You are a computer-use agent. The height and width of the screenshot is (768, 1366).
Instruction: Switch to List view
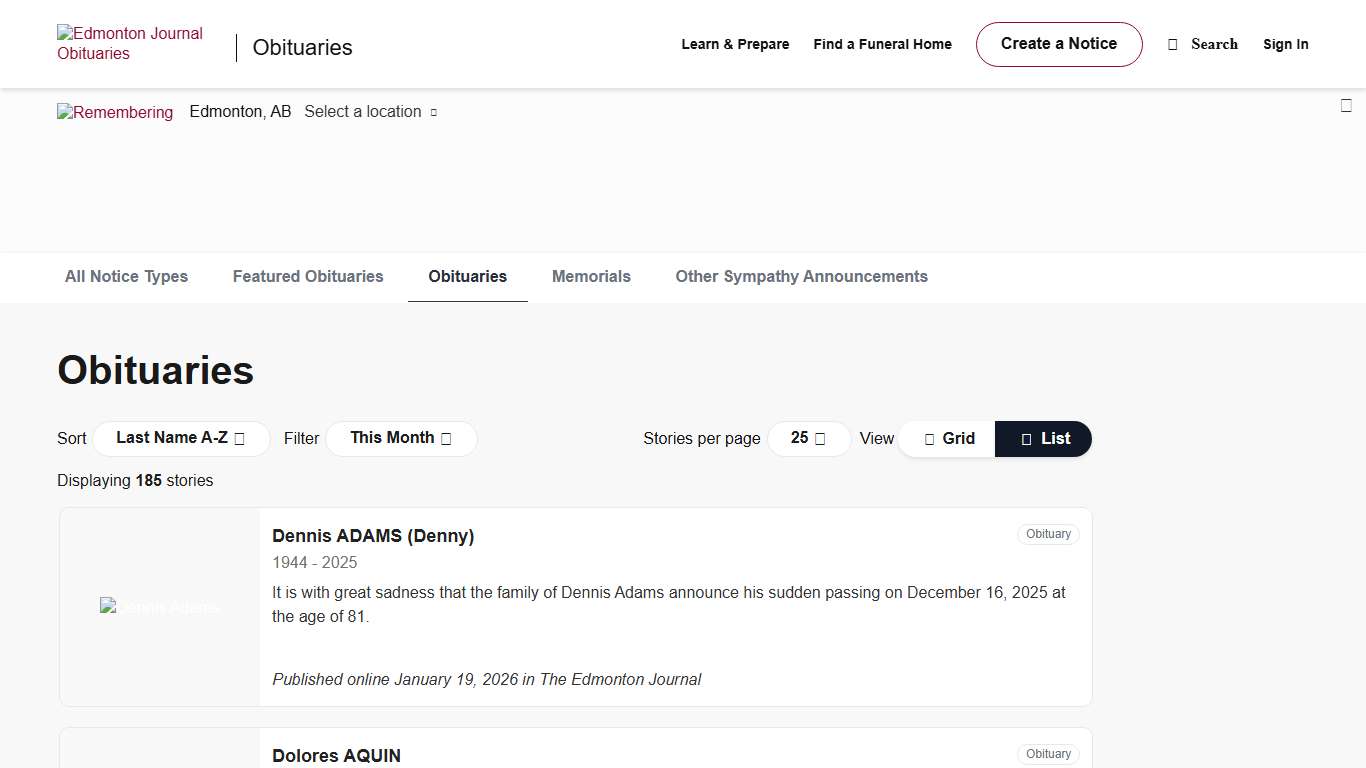pos(1044,439)
